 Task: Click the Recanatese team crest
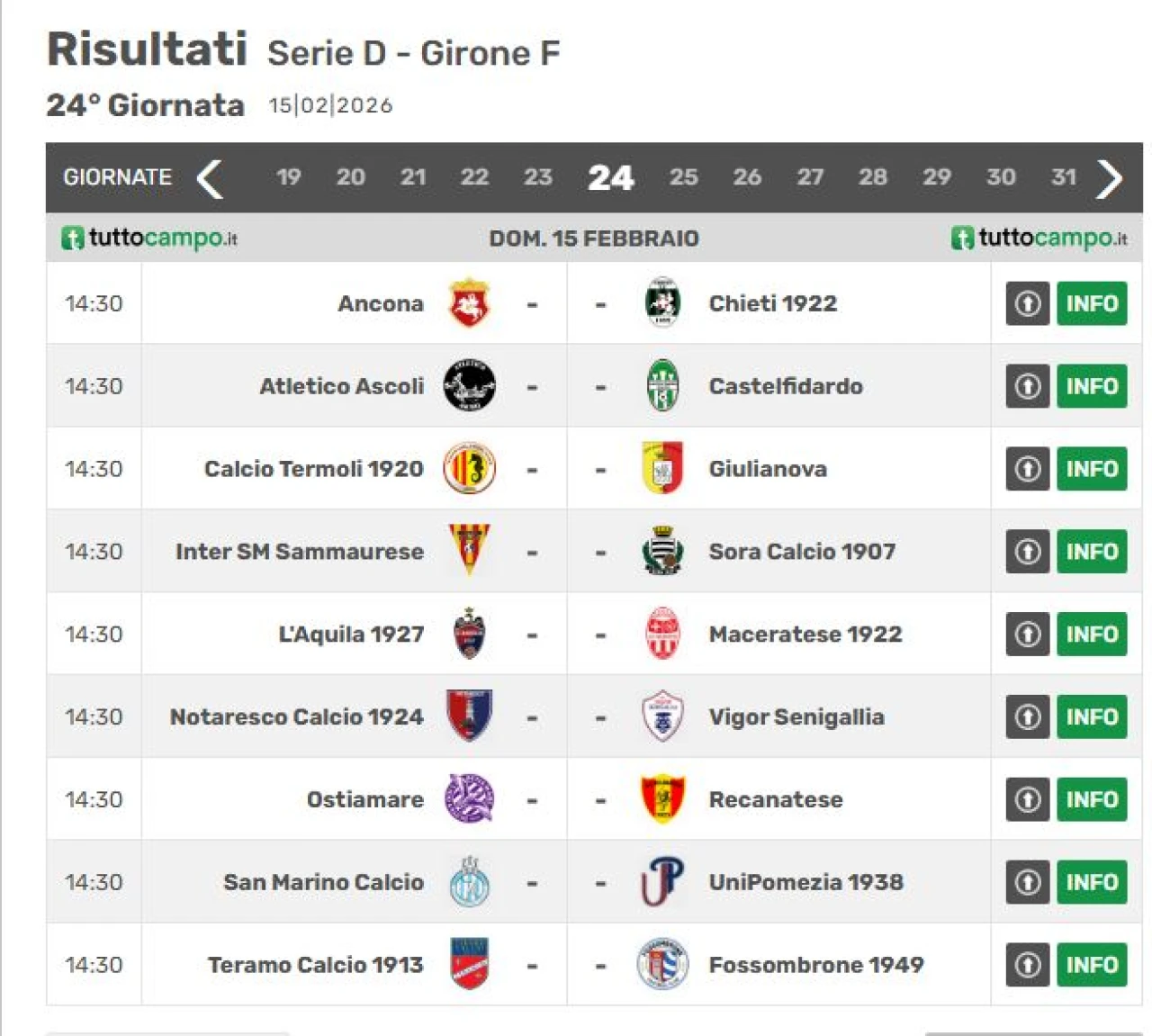coord(662,799)
